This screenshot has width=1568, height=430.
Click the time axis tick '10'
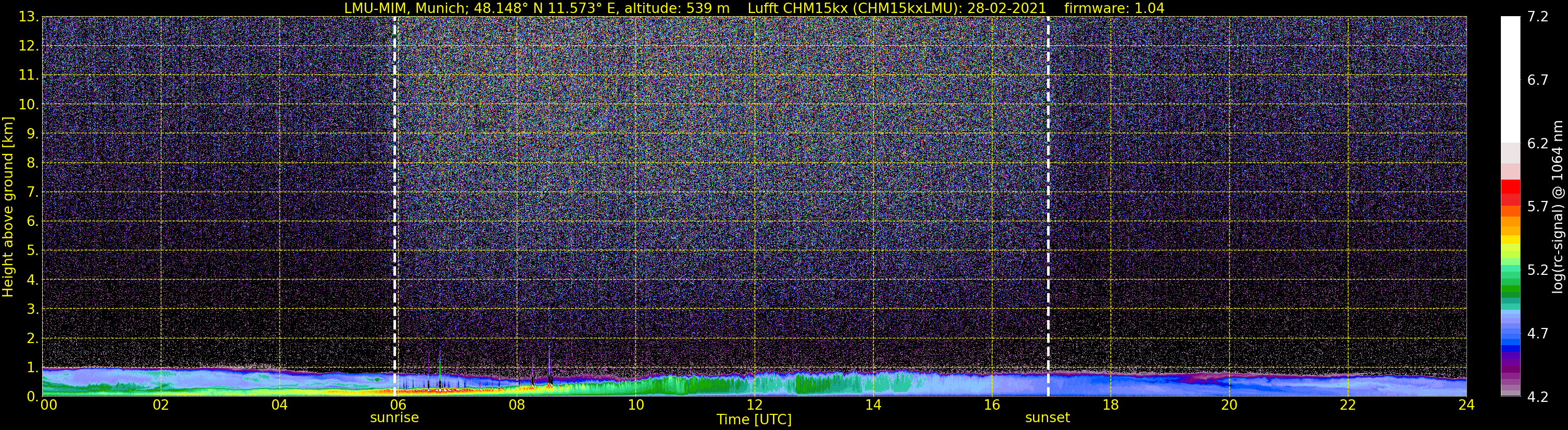click(635, 405)
